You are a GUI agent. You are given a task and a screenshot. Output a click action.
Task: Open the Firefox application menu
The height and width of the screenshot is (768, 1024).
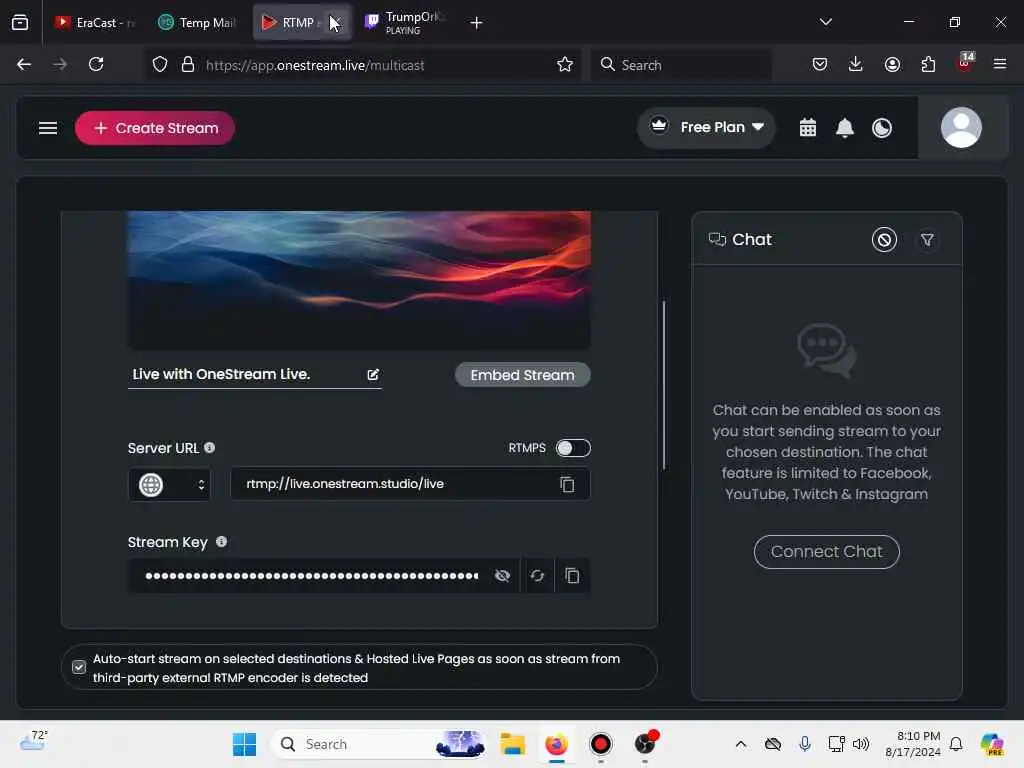pyautogui.click(x=1000, y=64)
